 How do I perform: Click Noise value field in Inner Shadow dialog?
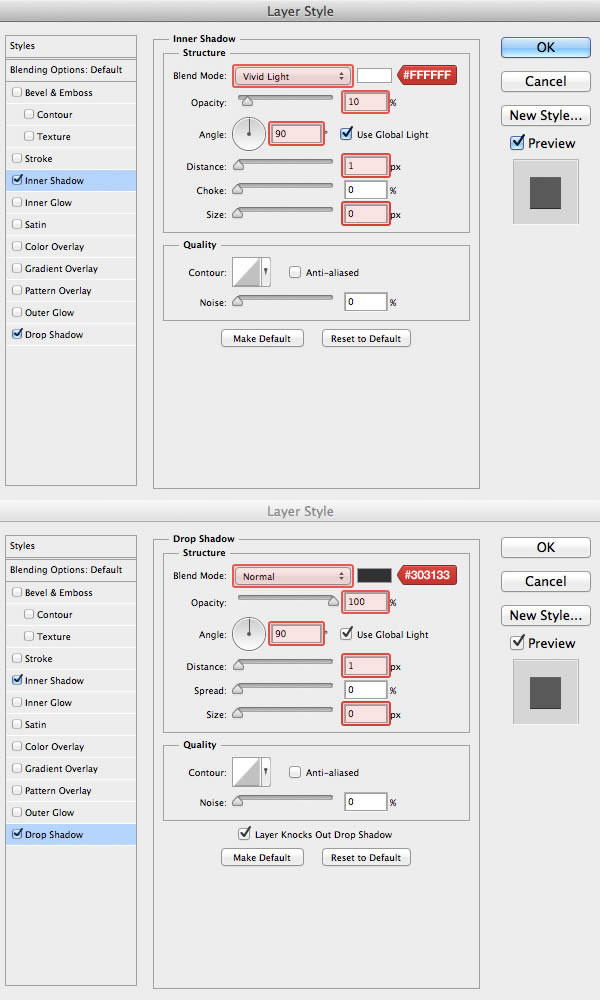[x=365, y=302]
